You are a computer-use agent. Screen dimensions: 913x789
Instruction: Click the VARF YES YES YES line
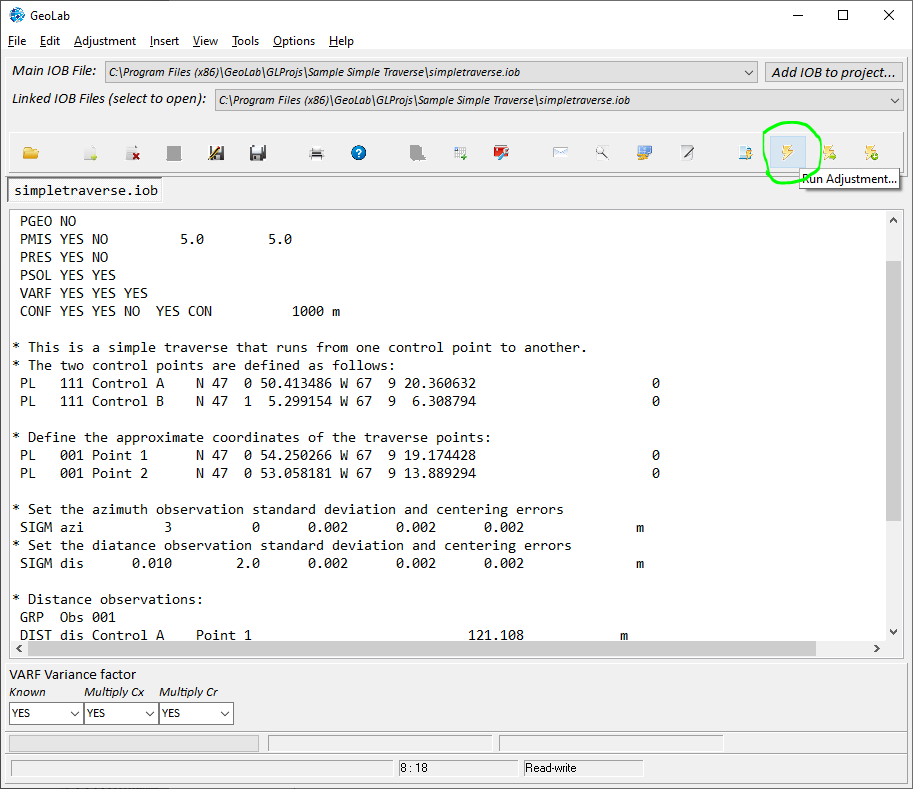84,293
